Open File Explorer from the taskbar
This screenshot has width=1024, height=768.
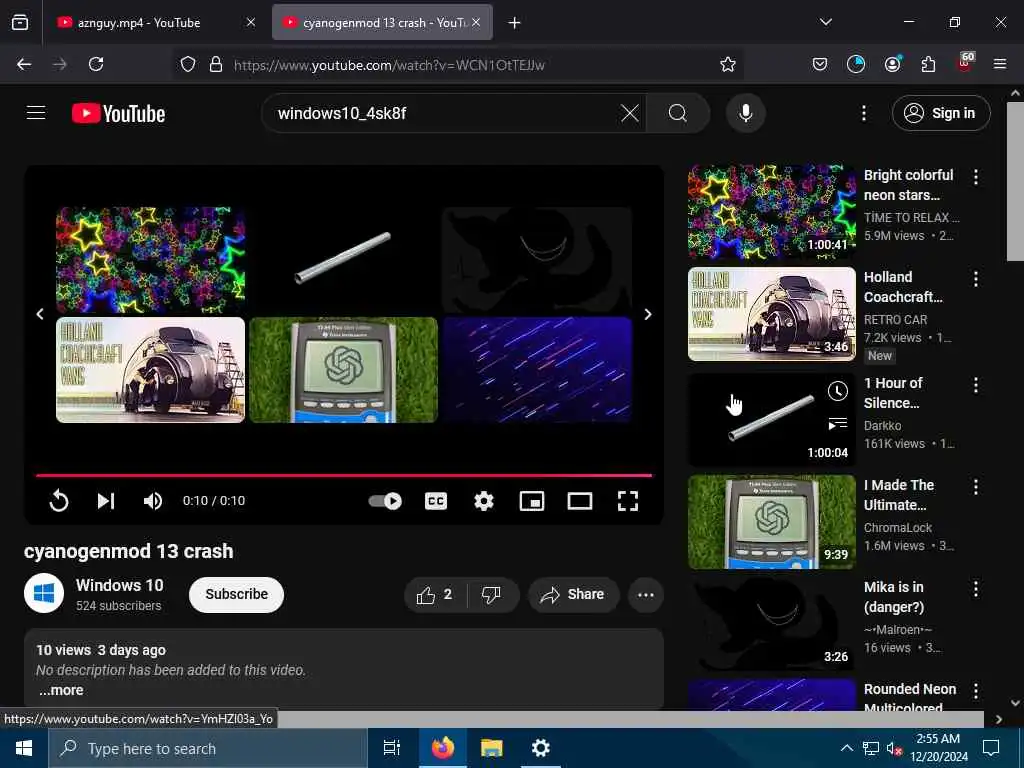tap(491, 748)
